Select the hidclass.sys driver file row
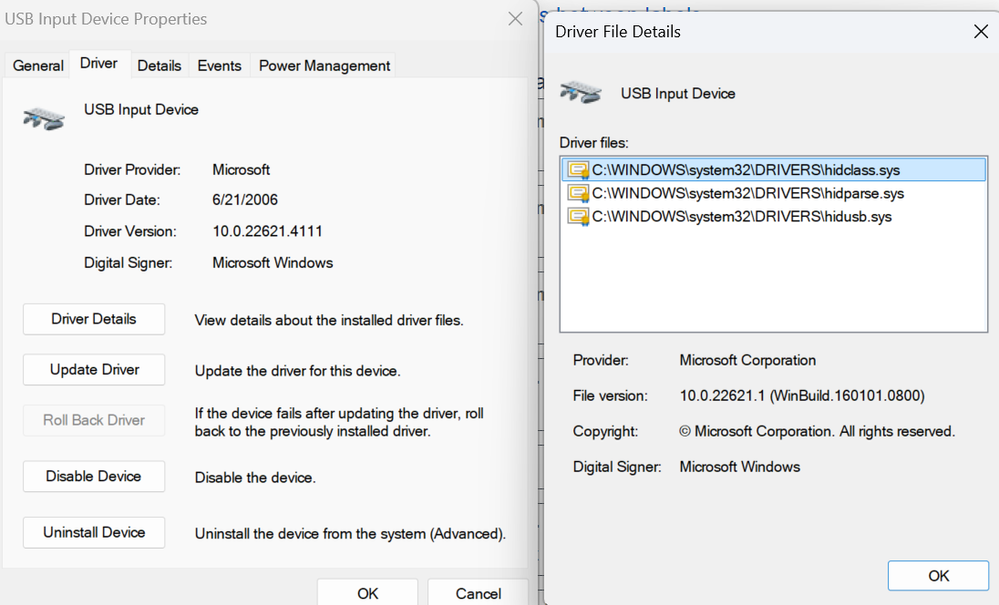Image resolution: width=999 pixels, height=605 pixels. [773, 170]
